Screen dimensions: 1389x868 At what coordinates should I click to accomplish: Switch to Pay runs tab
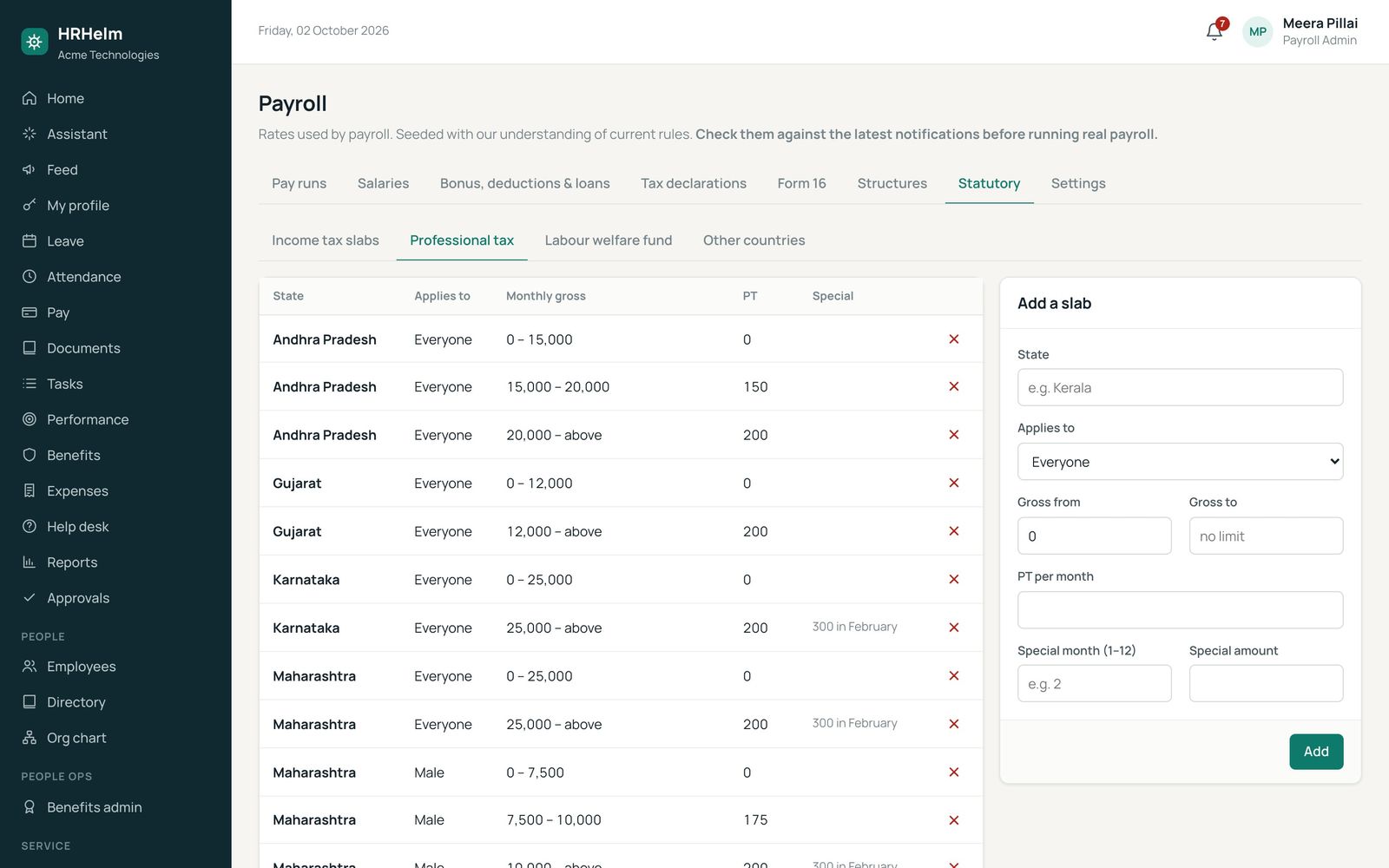[x=299, y=183]
